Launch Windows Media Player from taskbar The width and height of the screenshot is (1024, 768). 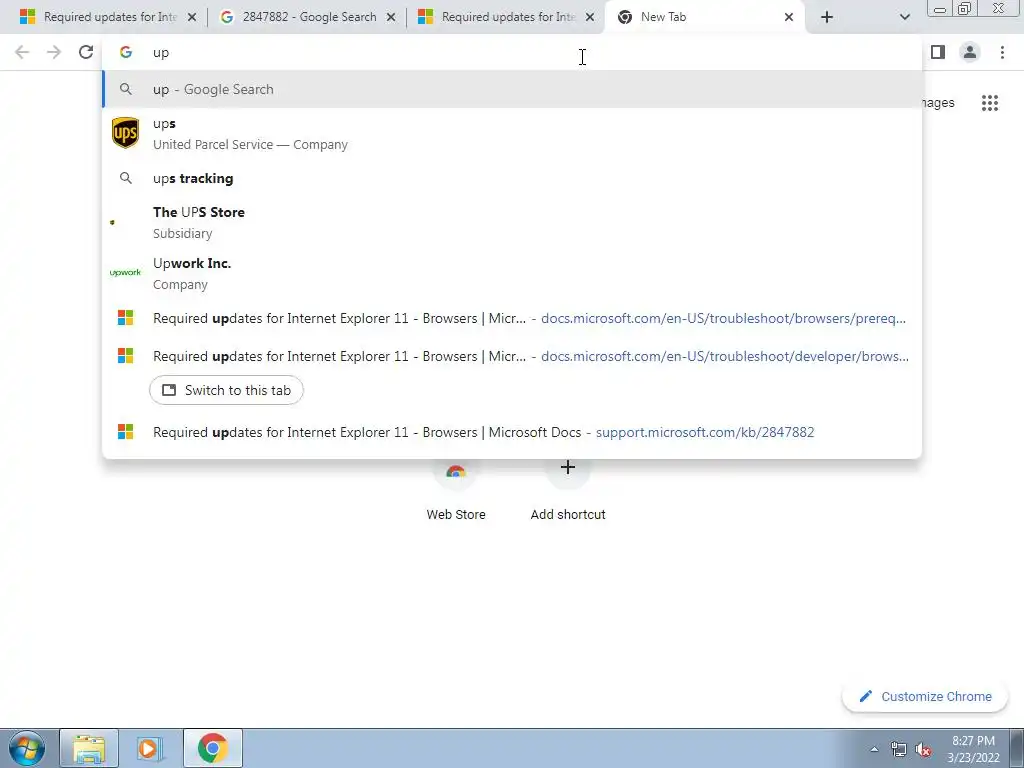(x=151, y=748)
